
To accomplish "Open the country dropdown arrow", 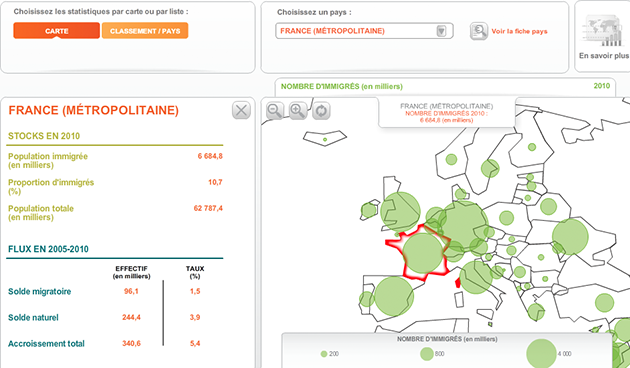I will pos(441,31).
